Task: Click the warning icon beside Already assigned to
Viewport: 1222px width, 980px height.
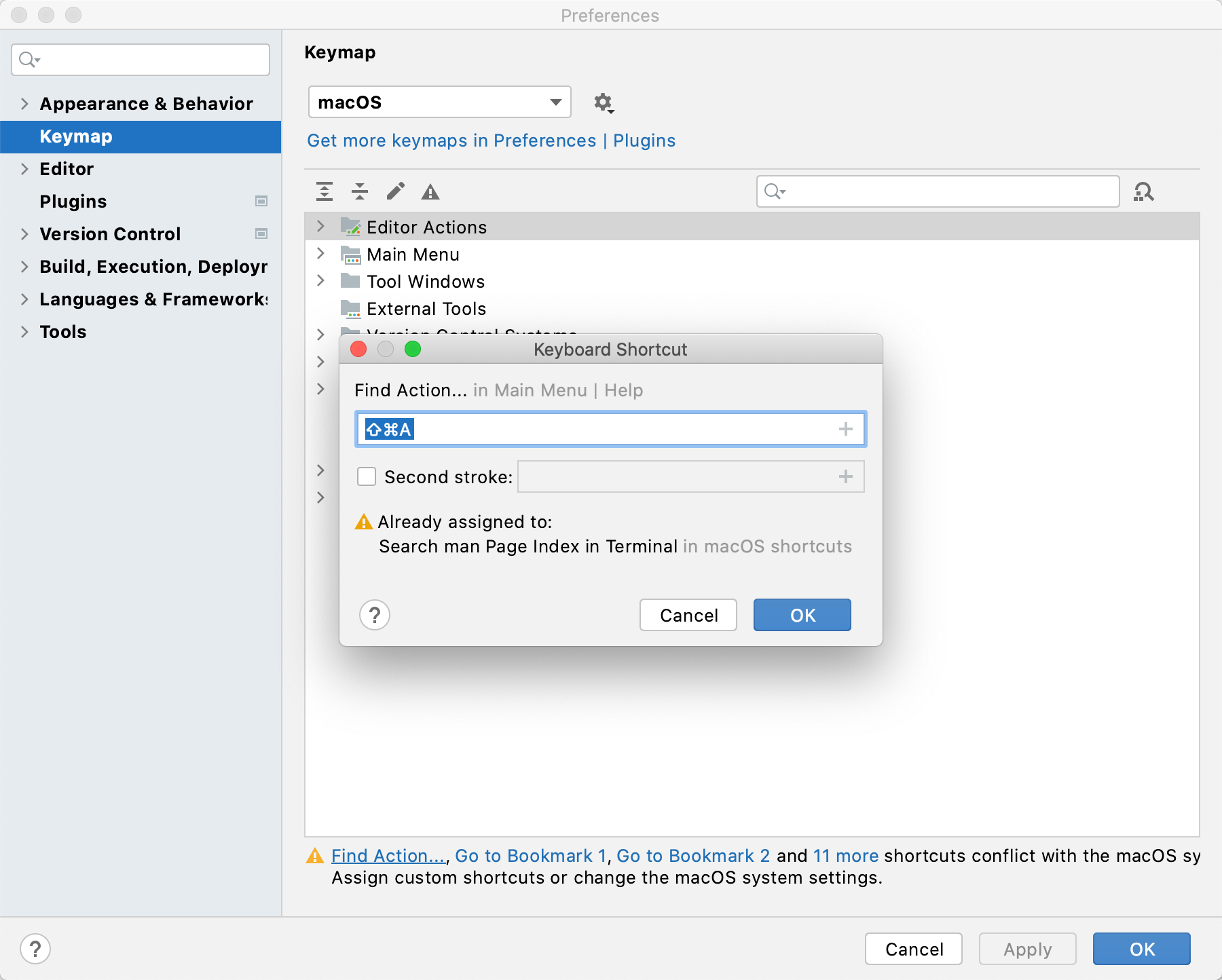Action: coord(364,521)
